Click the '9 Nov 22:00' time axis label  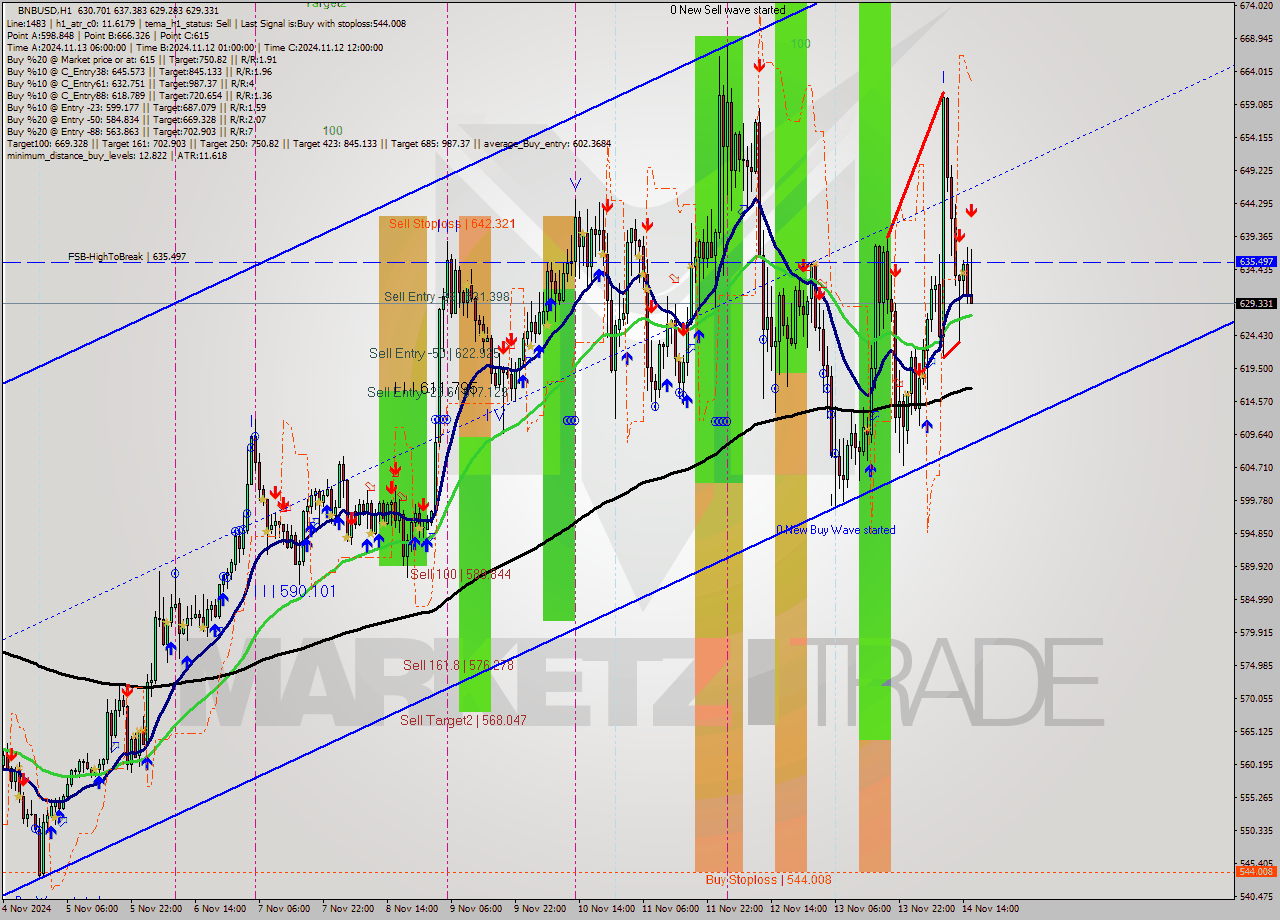point(540,909)
